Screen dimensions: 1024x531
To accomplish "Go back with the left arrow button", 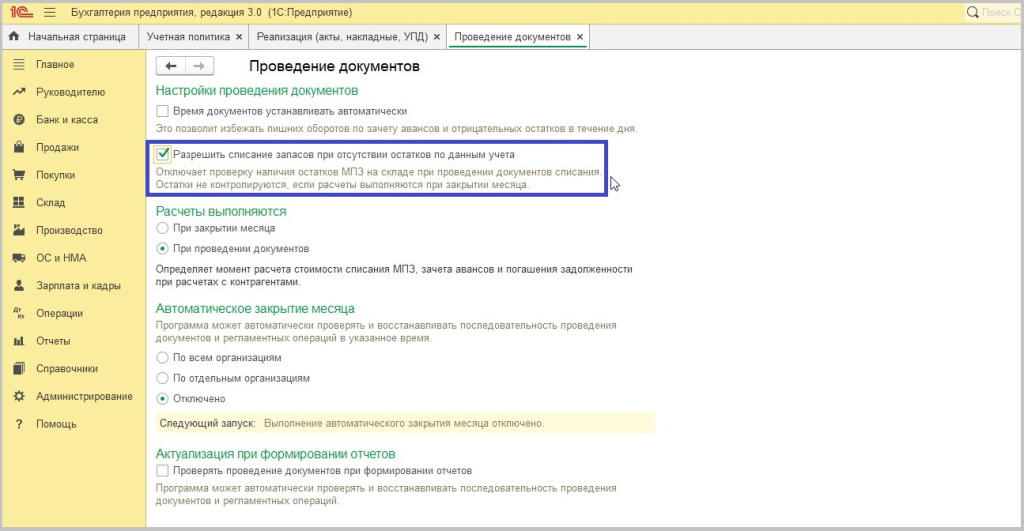I will tap(170, 66).
